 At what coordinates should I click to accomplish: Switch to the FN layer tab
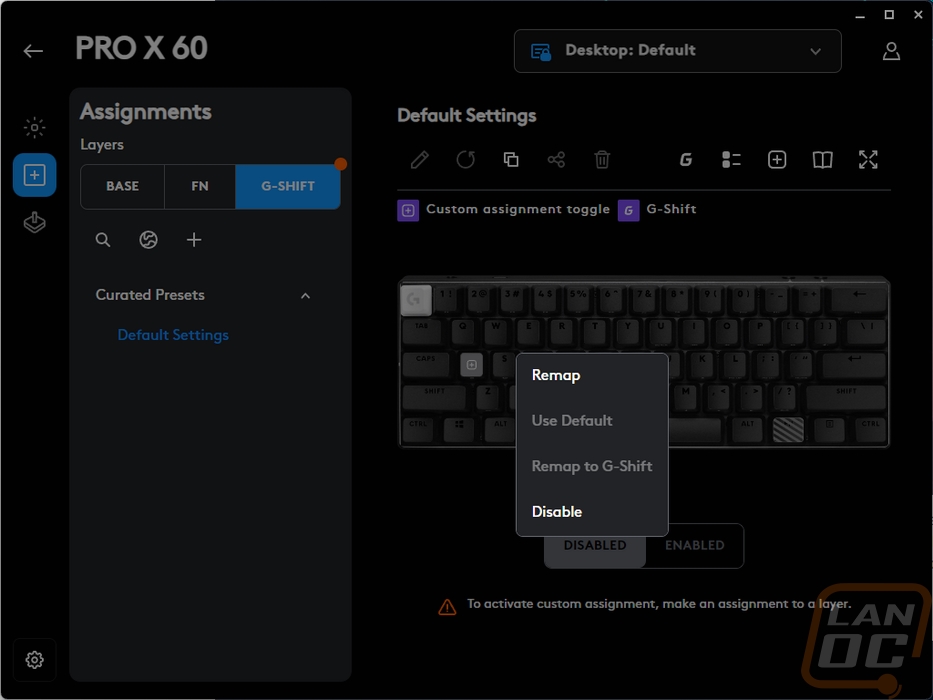(x=200, y=186)
